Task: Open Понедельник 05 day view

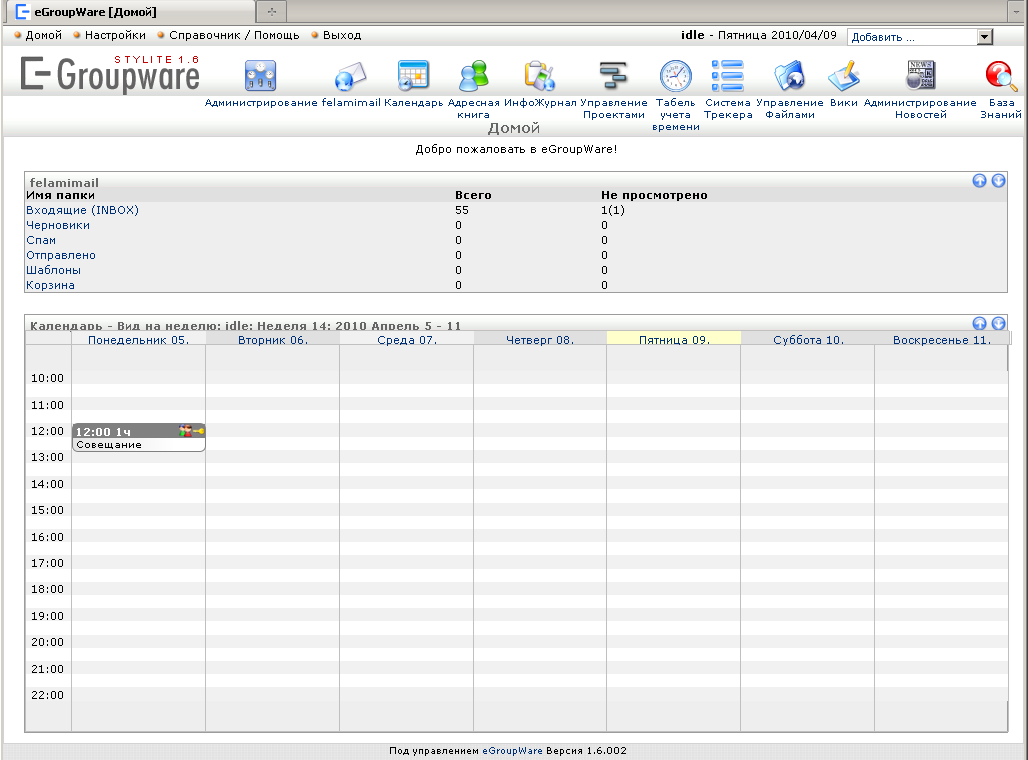Action: click(138, 340)
